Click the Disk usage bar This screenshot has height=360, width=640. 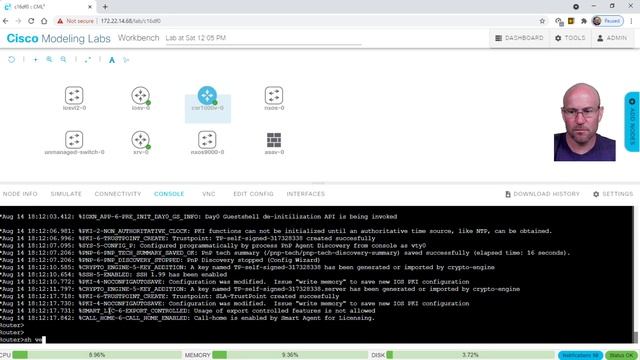click(470, 355)
